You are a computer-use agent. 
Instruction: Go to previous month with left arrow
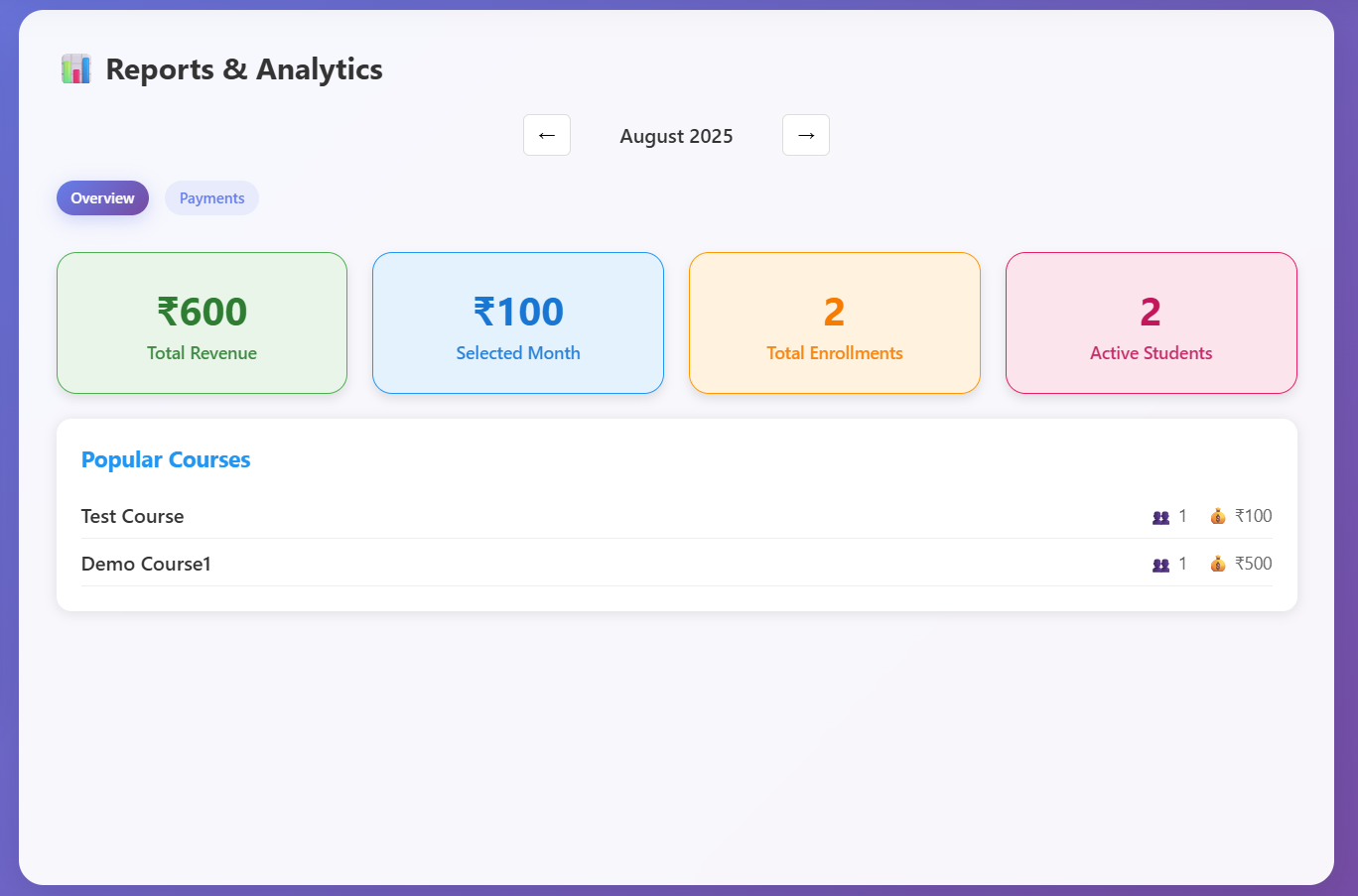pyautogui.click(x=547, y=135)
